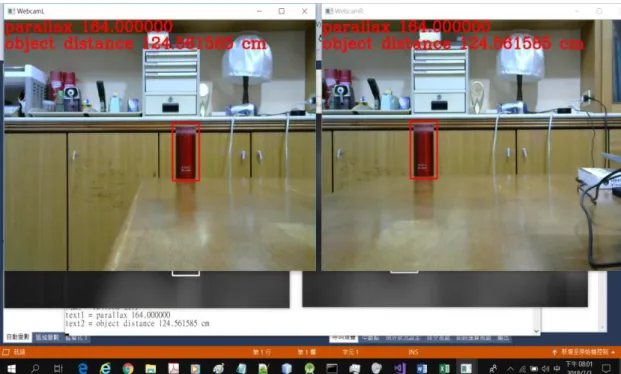Click the 第 1 行 status bar entry

(262, 352)
